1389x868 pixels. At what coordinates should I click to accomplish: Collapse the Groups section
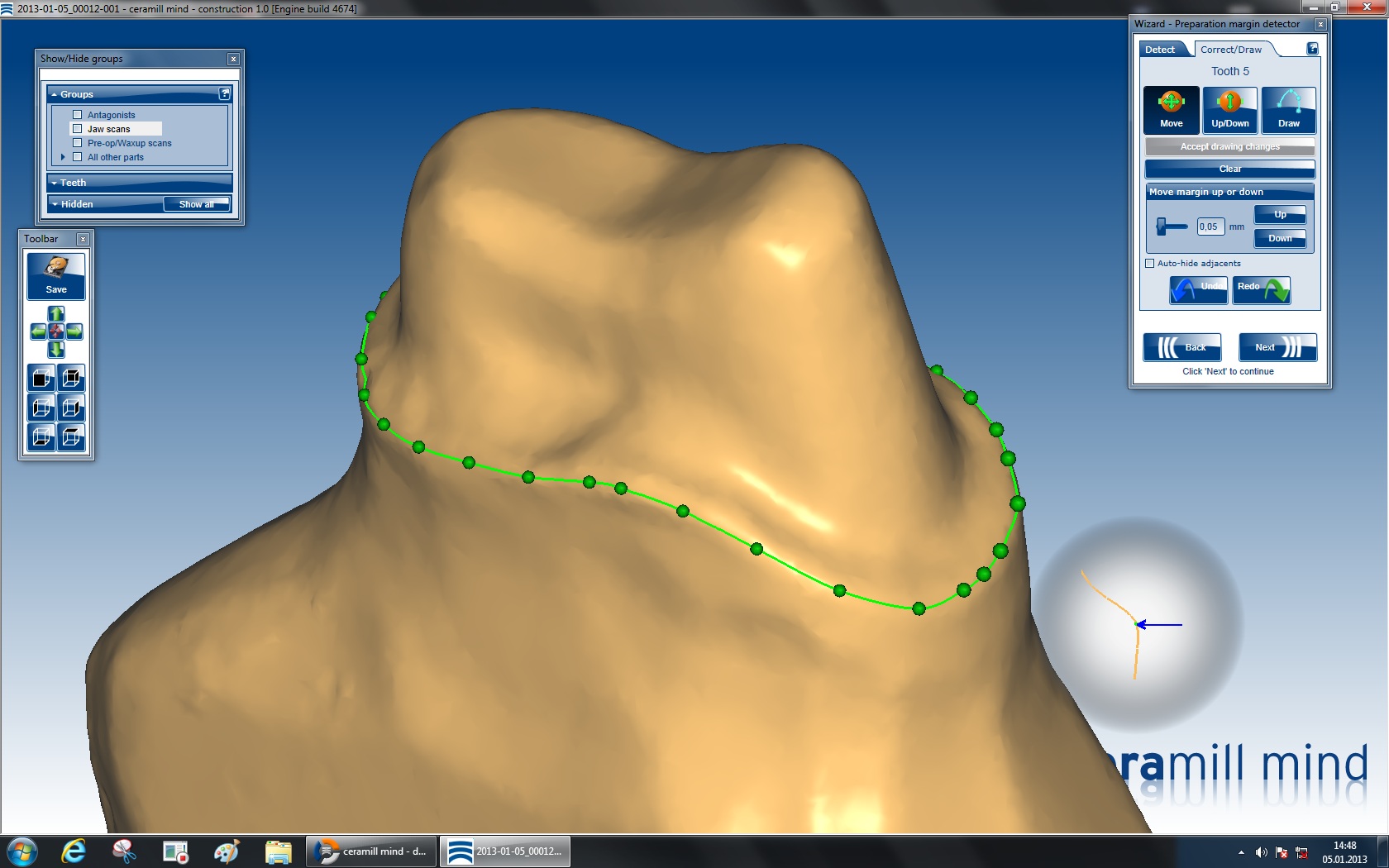tap(55, 94)
